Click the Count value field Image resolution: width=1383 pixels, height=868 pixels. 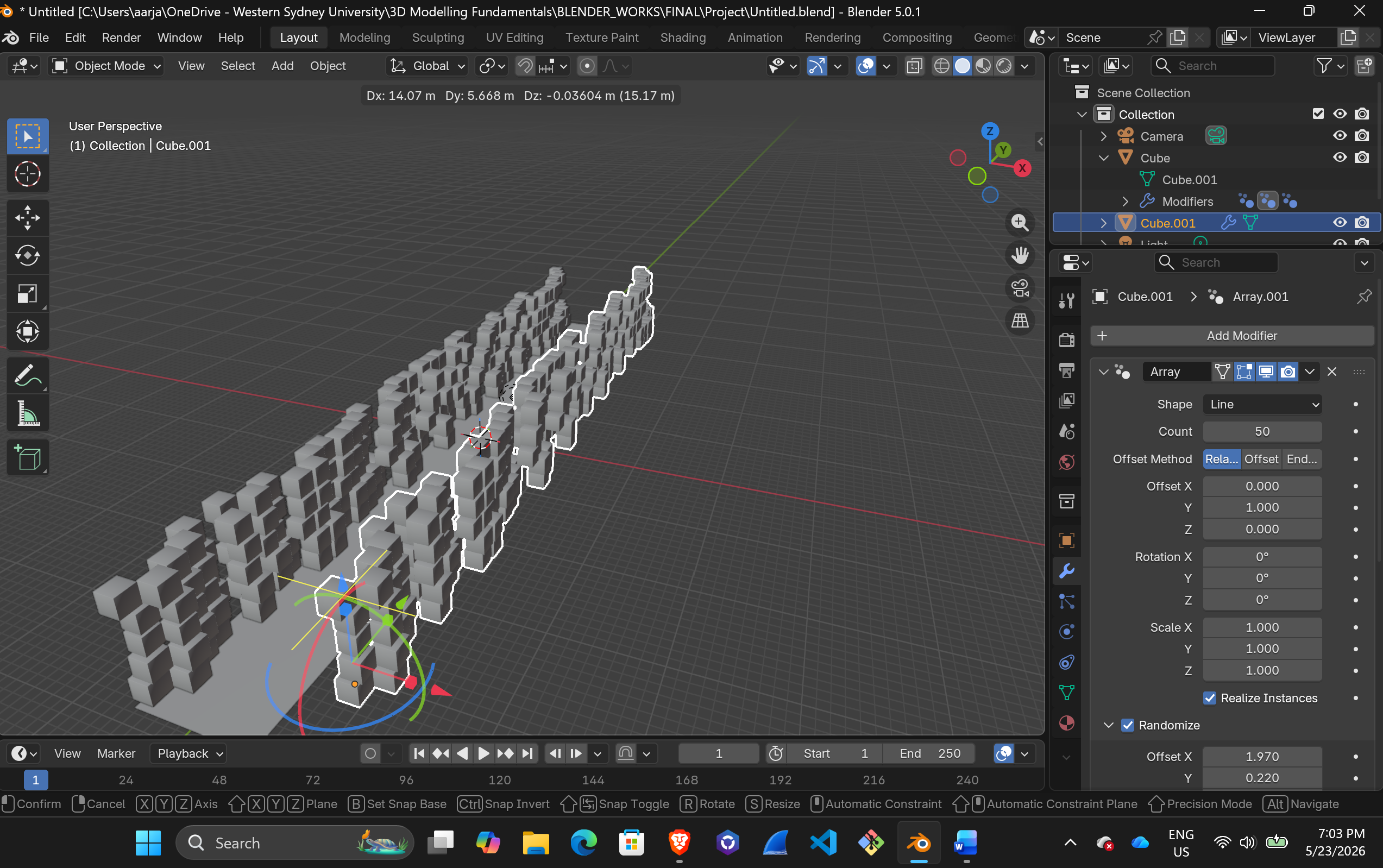pos(1262,432)
